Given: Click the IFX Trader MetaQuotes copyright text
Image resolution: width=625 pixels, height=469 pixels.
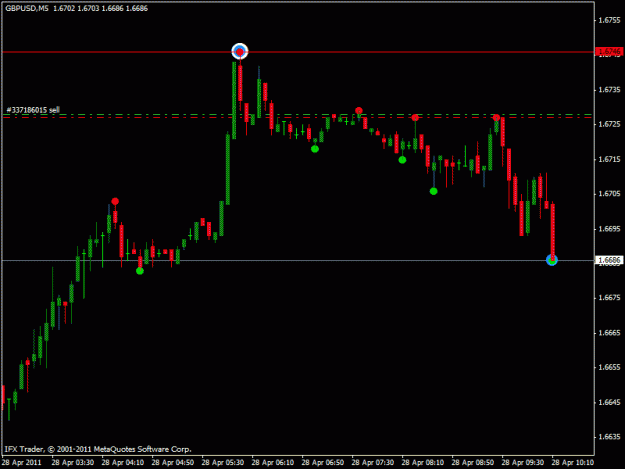Looking at the screenshot, I should (x=98, y=449).
